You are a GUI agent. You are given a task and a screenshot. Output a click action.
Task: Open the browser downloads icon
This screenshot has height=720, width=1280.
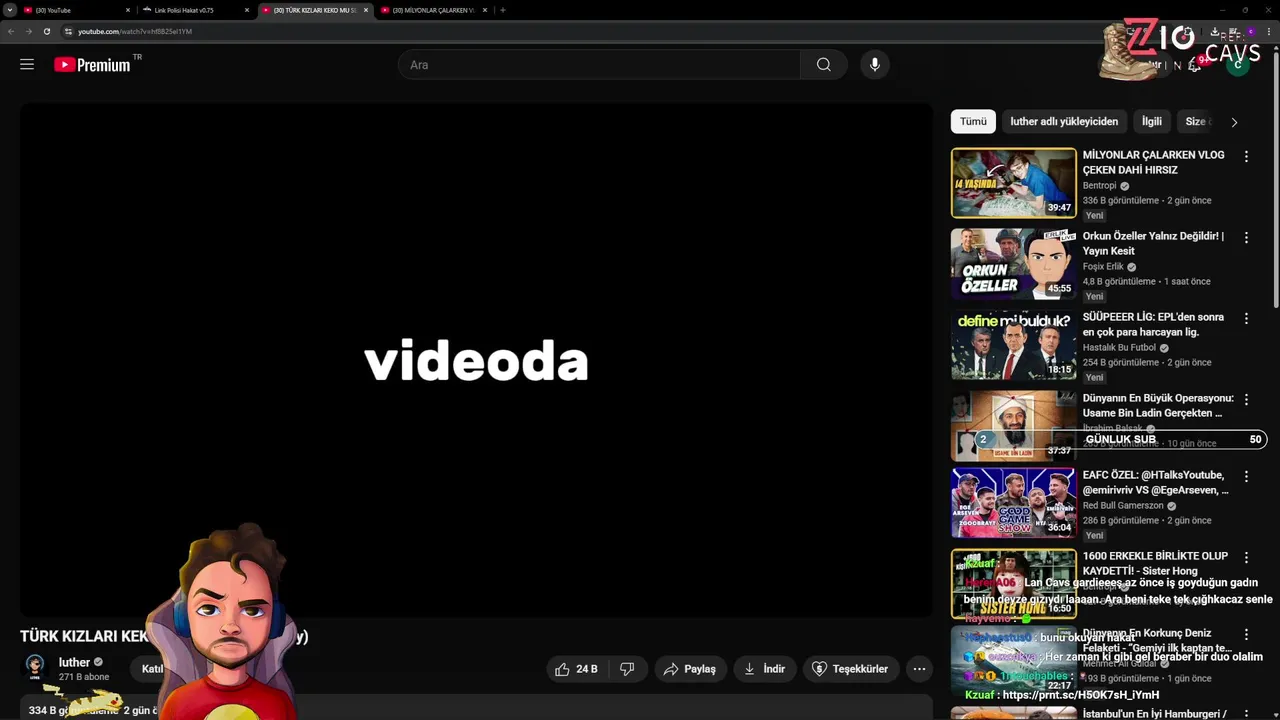(1215, 31)
